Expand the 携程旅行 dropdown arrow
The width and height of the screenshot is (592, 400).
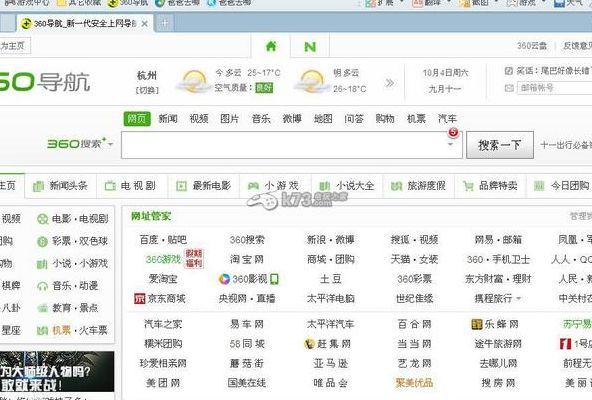coord(519,298)
